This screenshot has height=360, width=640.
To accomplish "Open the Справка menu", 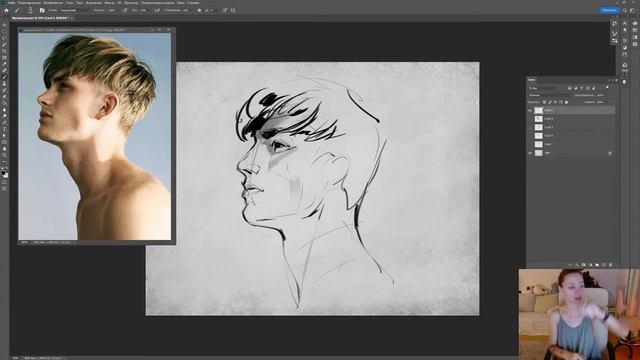I will click(193, 3).
